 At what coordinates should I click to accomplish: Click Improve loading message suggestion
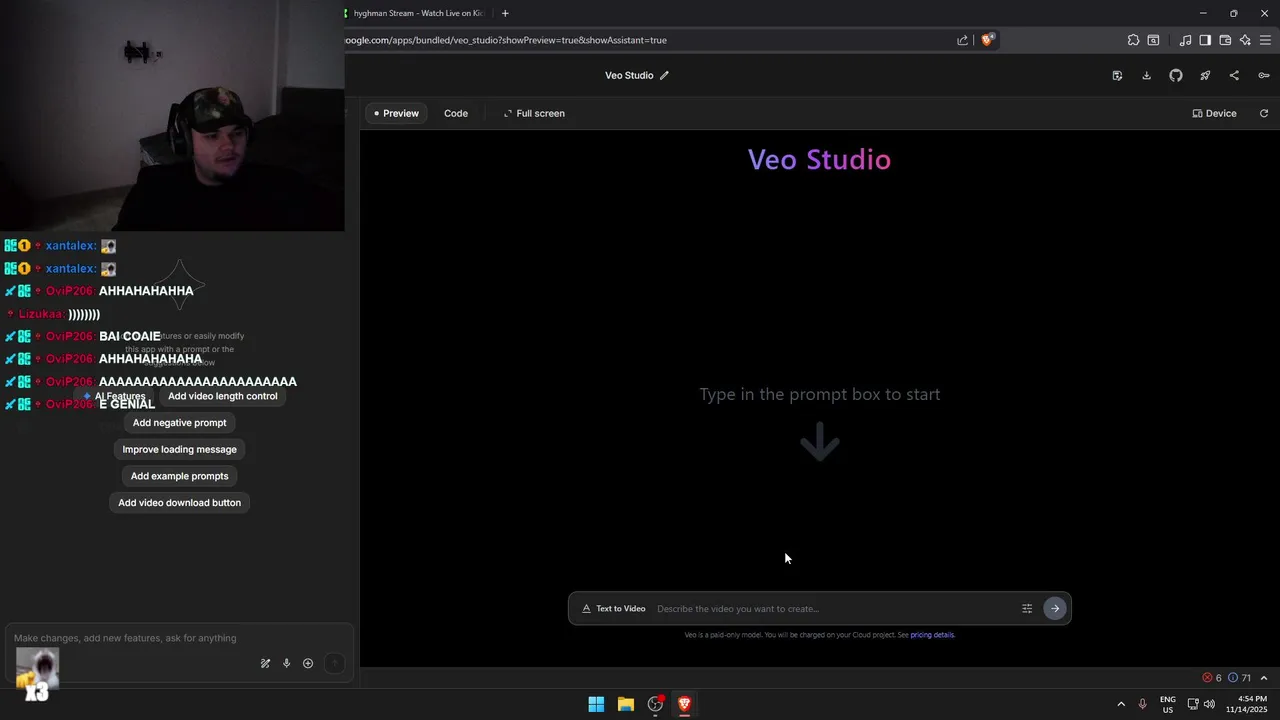point(180,450)
